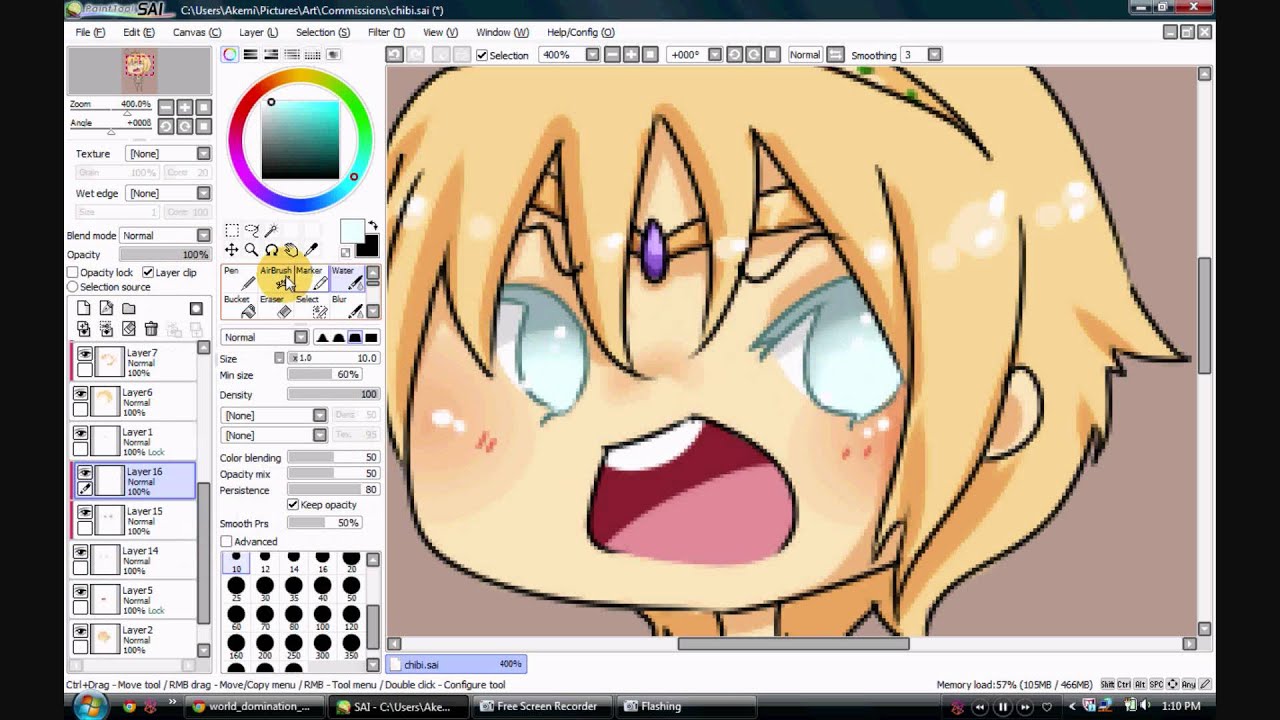Create a new normal layer
1280x720 pixels.
pyautogui.click(x=84, y=309)
